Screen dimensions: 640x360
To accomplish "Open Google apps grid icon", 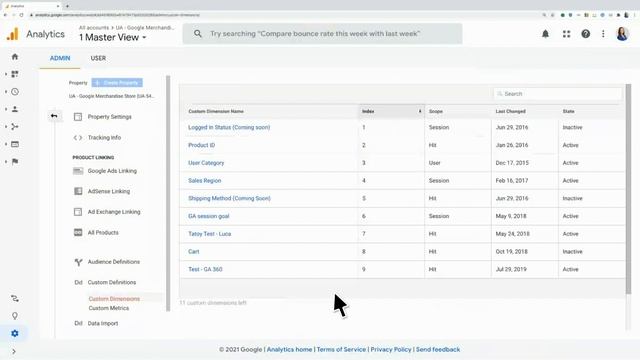I will [x=567, y=34].
